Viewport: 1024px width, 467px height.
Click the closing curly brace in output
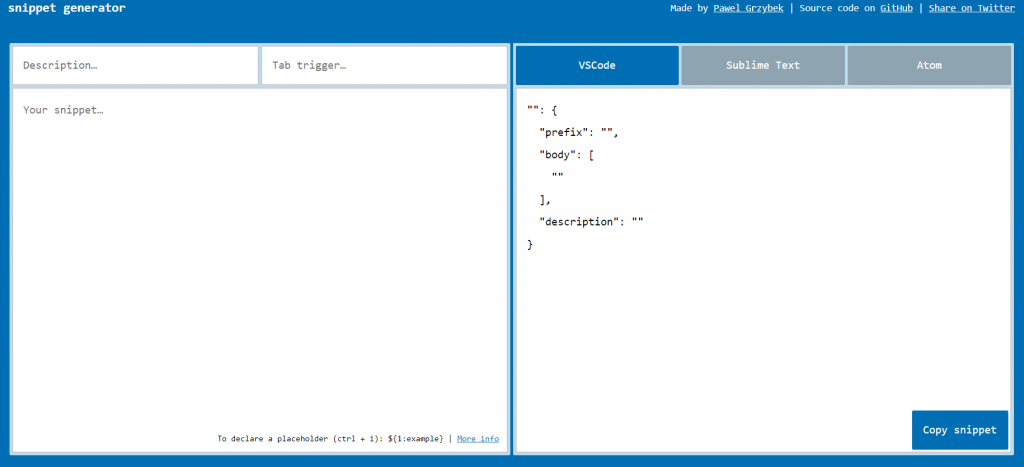(530, 244)
